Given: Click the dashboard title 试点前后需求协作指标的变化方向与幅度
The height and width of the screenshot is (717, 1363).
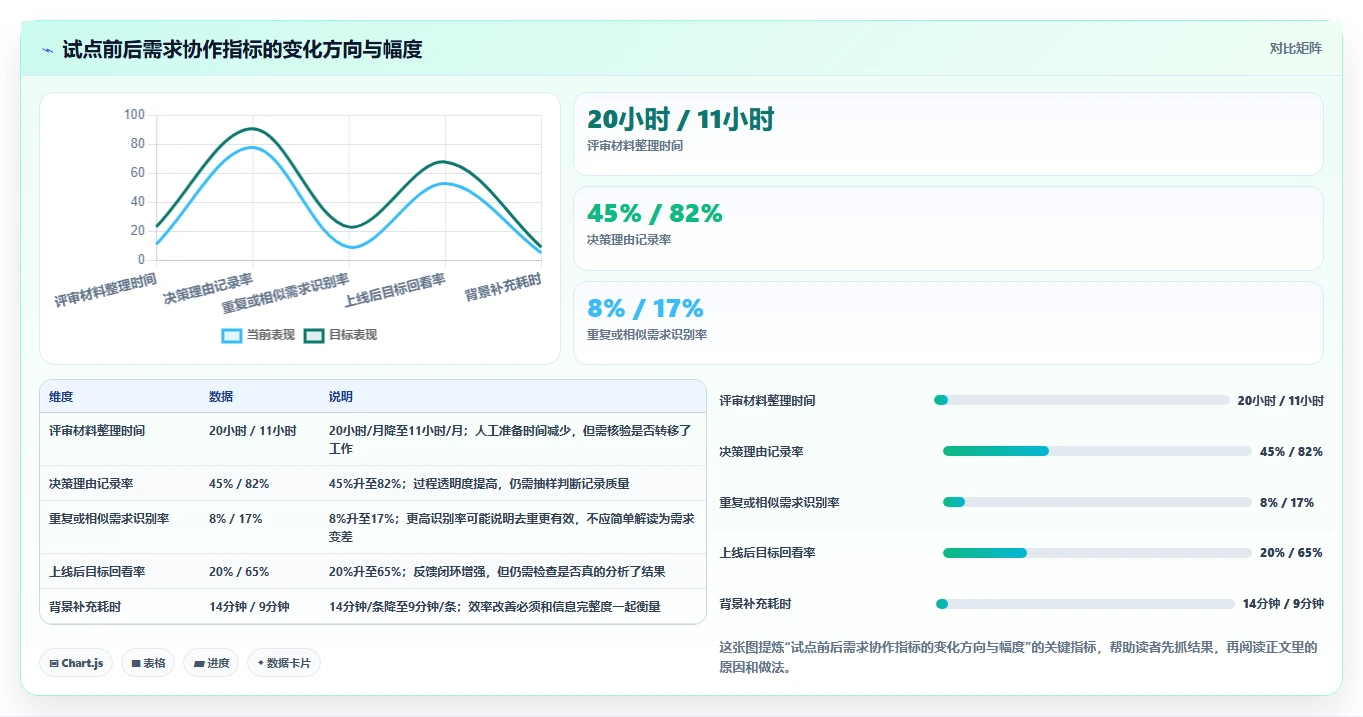Looking at the screenshot, I should 242,49.
